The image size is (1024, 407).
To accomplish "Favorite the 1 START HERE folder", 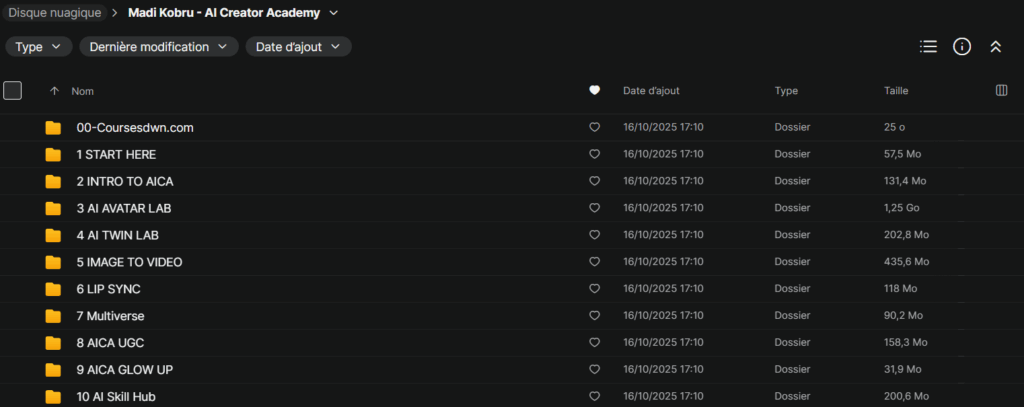I will coord(595,155).
